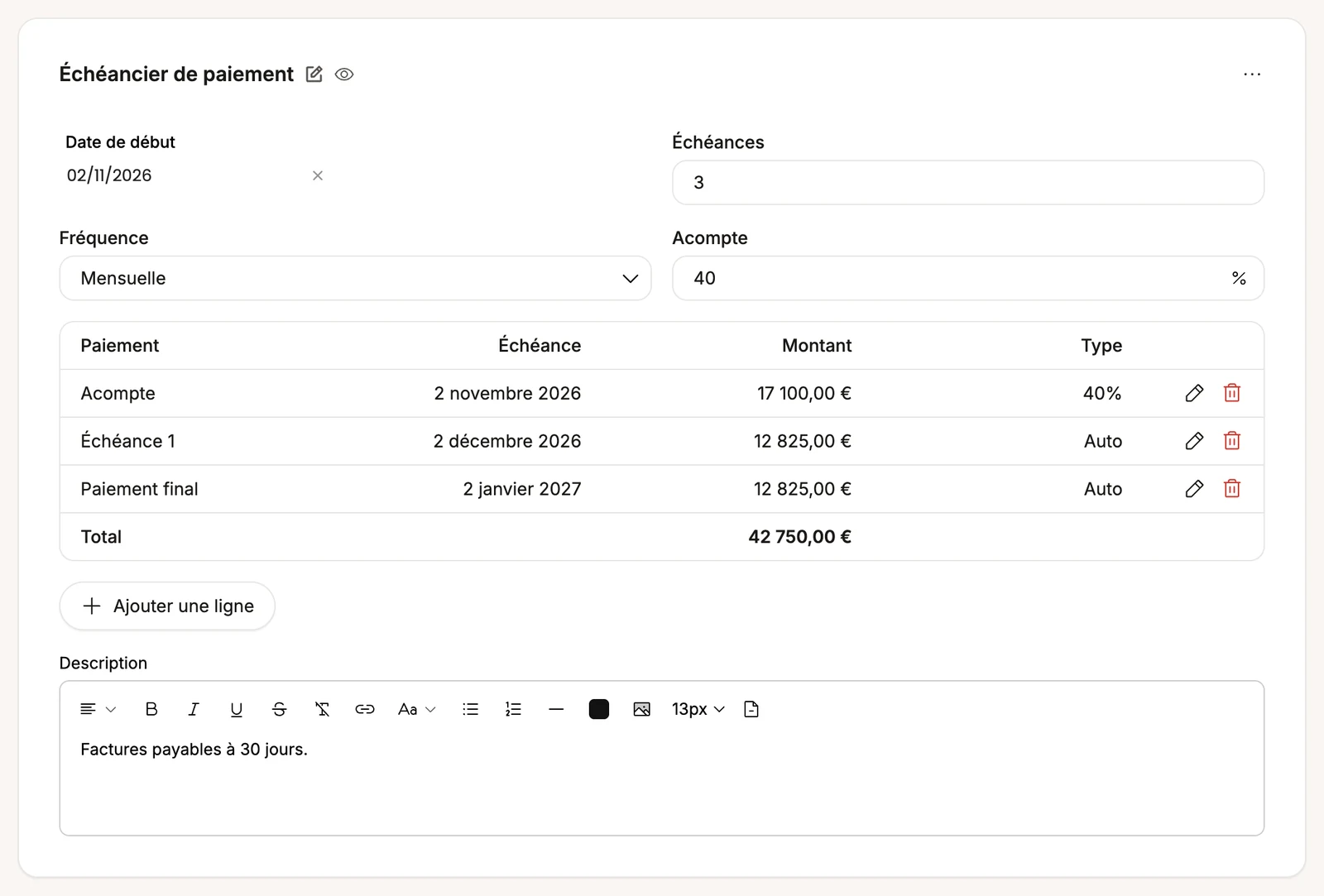Insert a horizontal rule
1324x896 pixels.
556,709
